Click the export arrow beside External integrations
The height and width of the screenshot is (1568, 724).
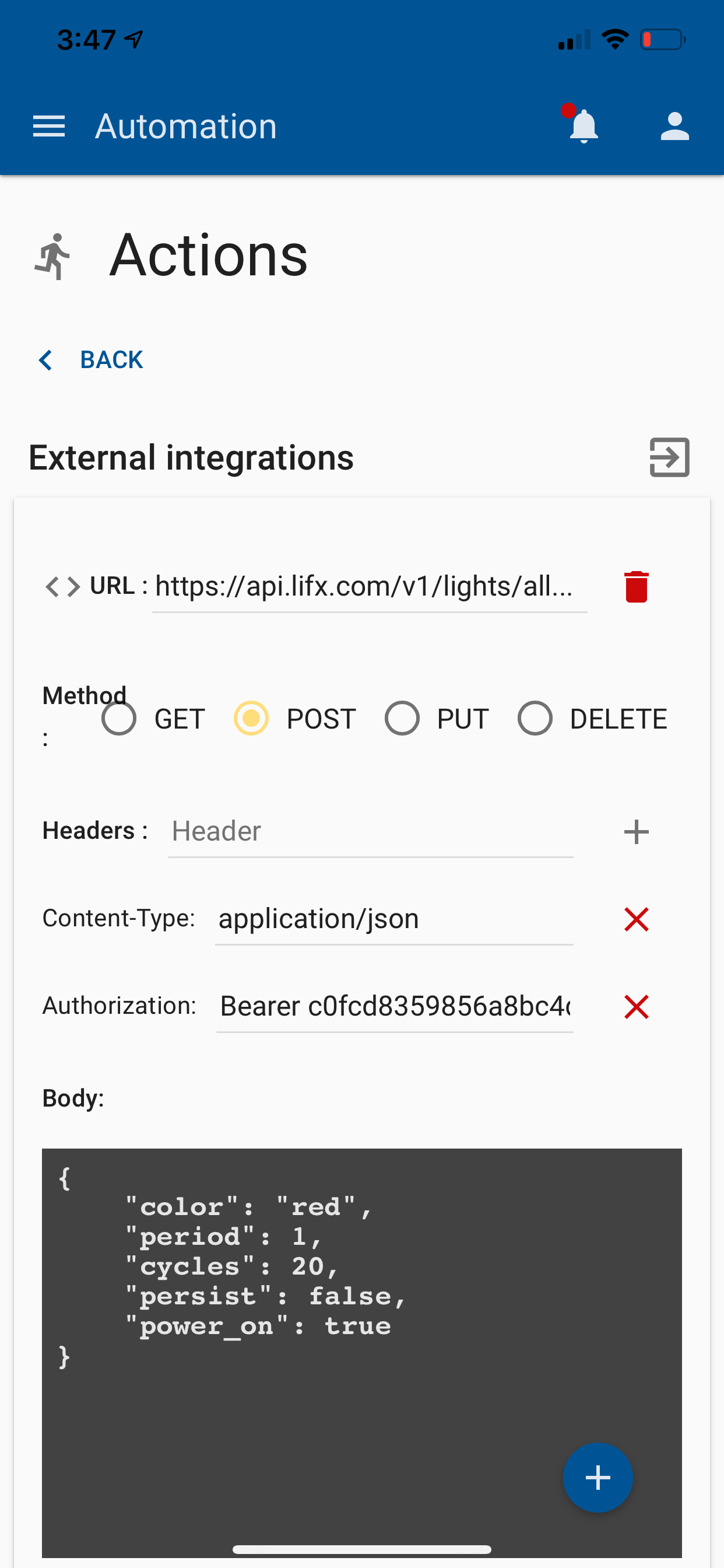point(669,458)
